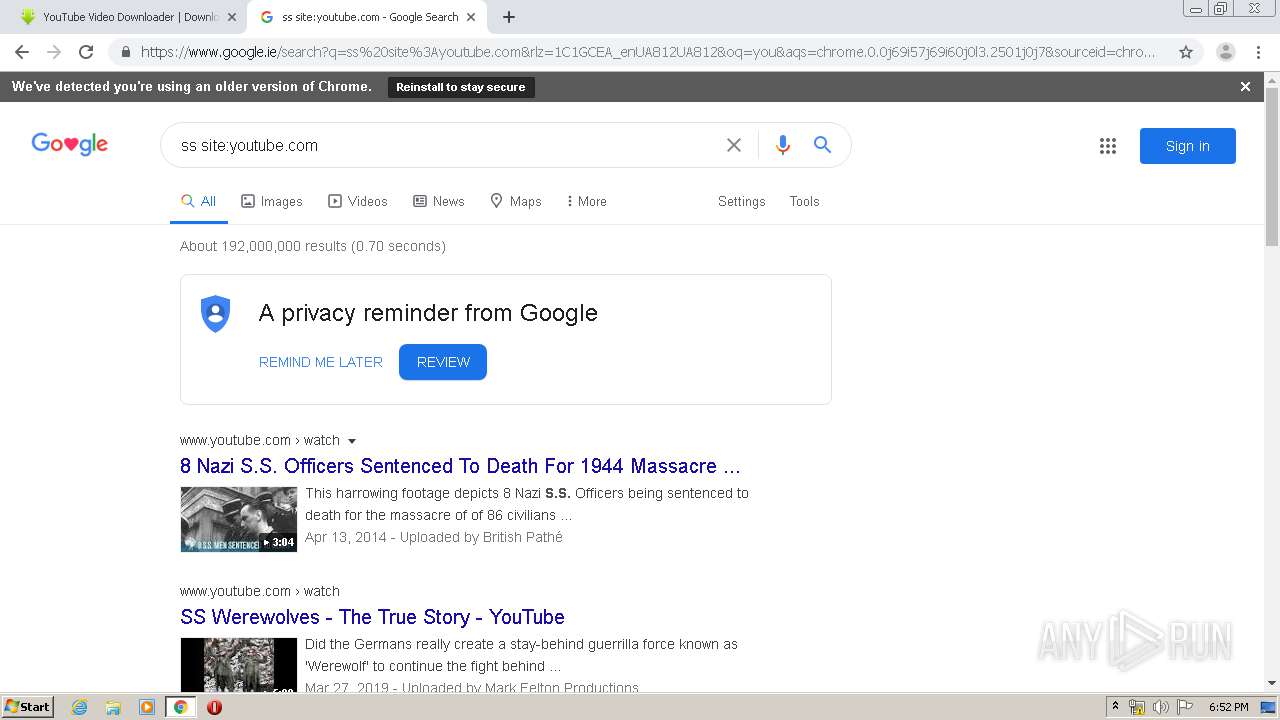The width and height of the screenshot is (1280, 720).
Task: Open search Tools options
Action: click(x=804, y=201)
